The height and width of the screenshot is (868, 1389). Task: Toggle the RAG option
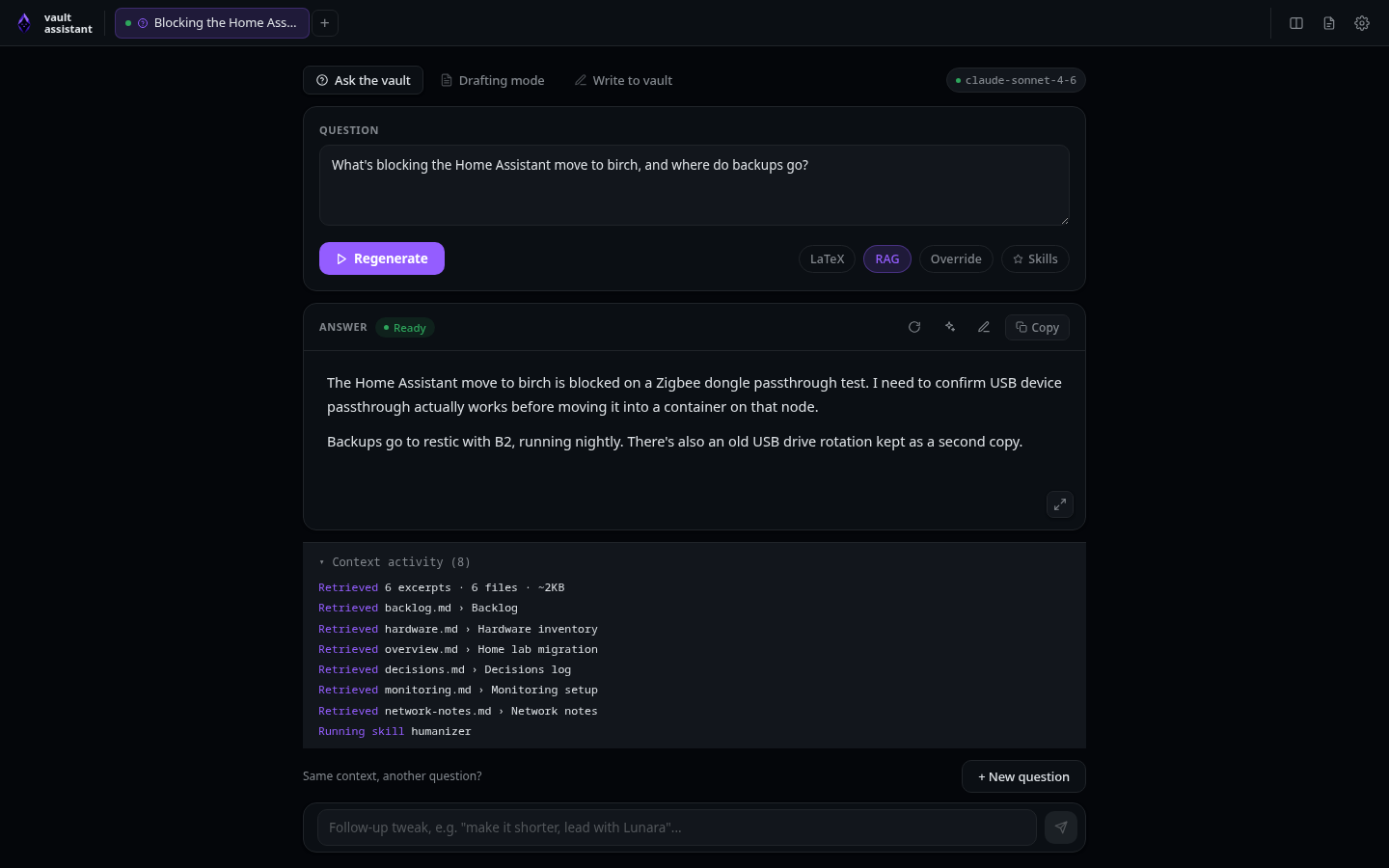(887, 258)
